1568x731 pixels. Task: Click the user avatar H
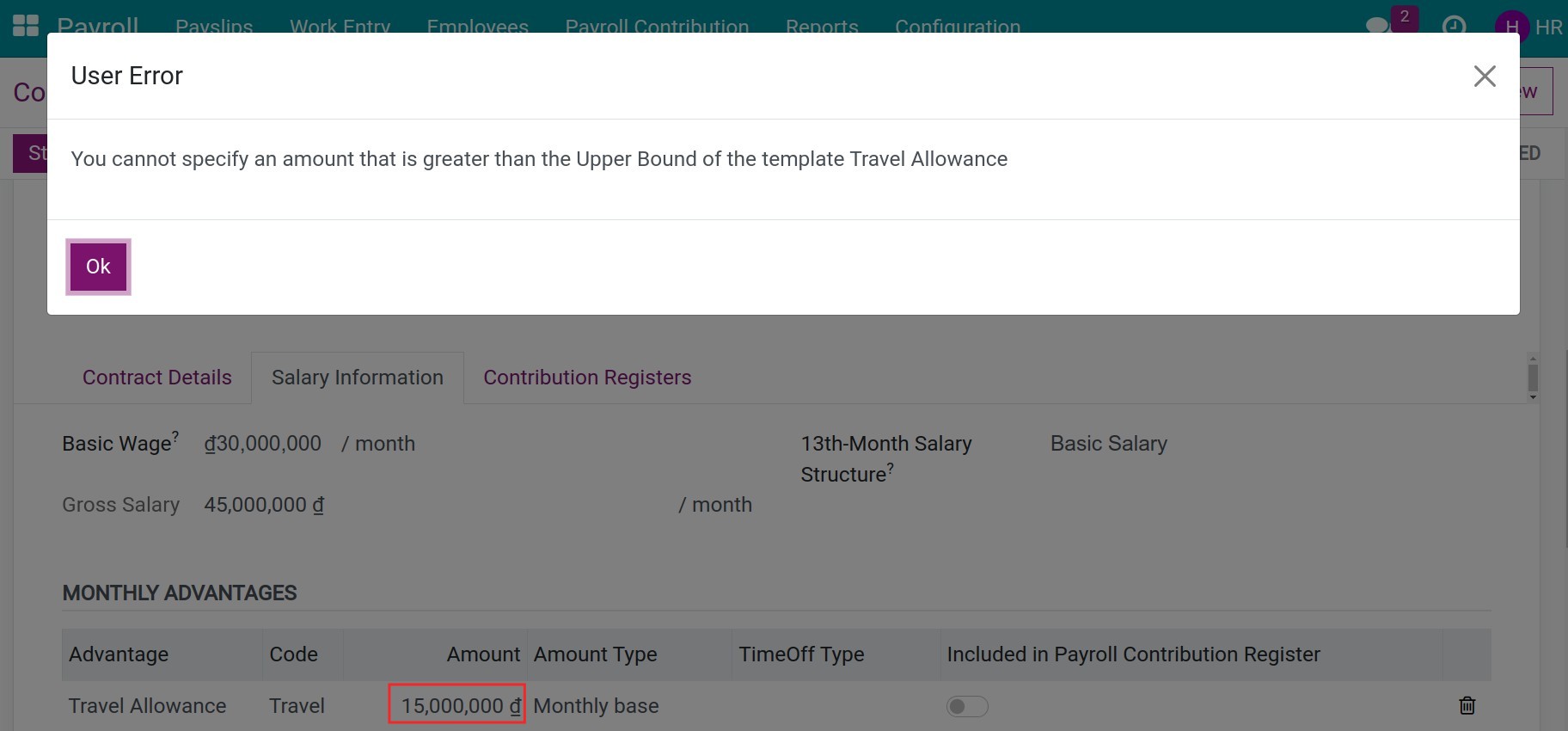pos(1511,26)
